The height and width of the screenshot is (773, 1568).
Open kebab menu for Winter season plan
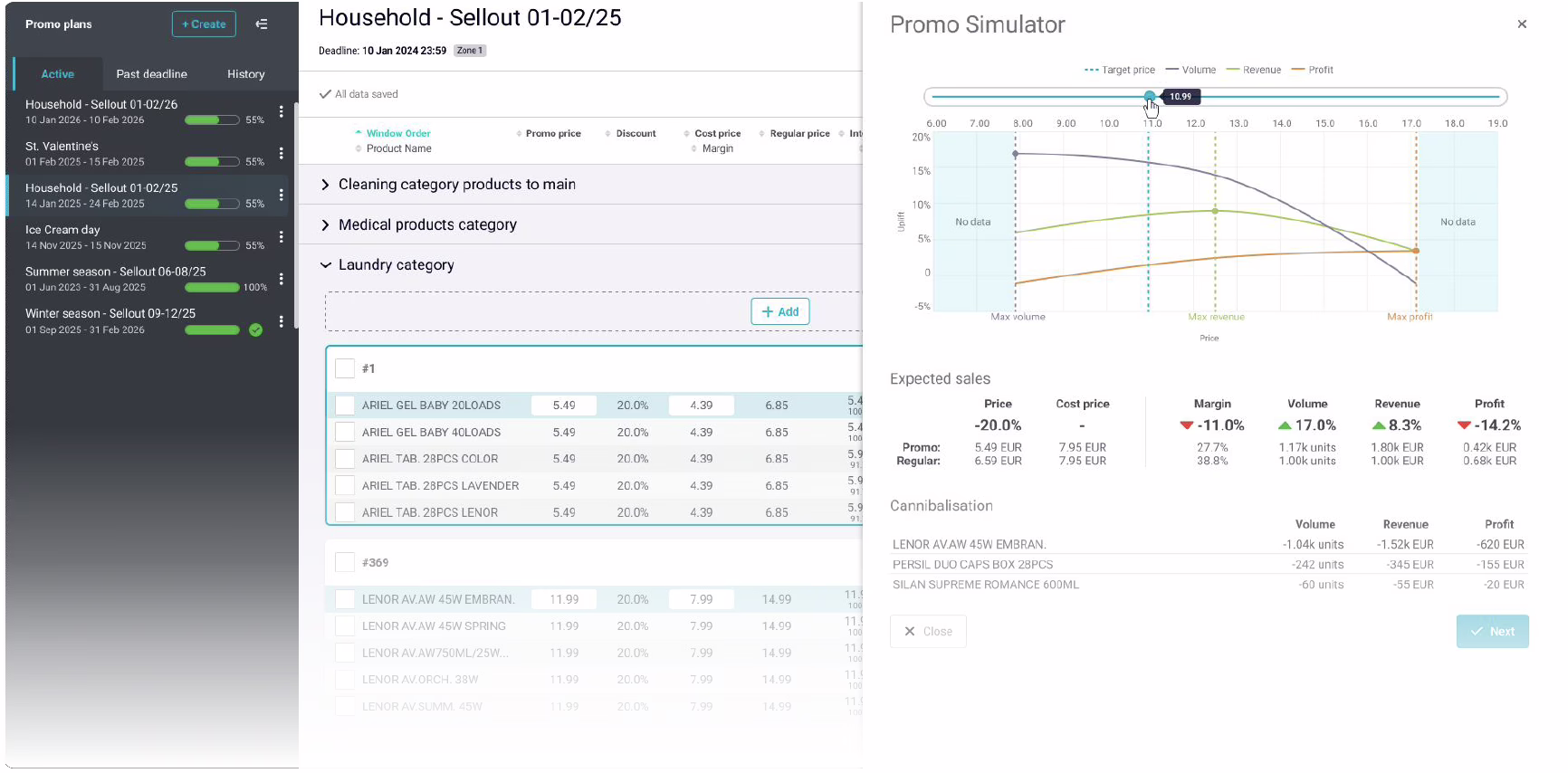pos(281,321)
